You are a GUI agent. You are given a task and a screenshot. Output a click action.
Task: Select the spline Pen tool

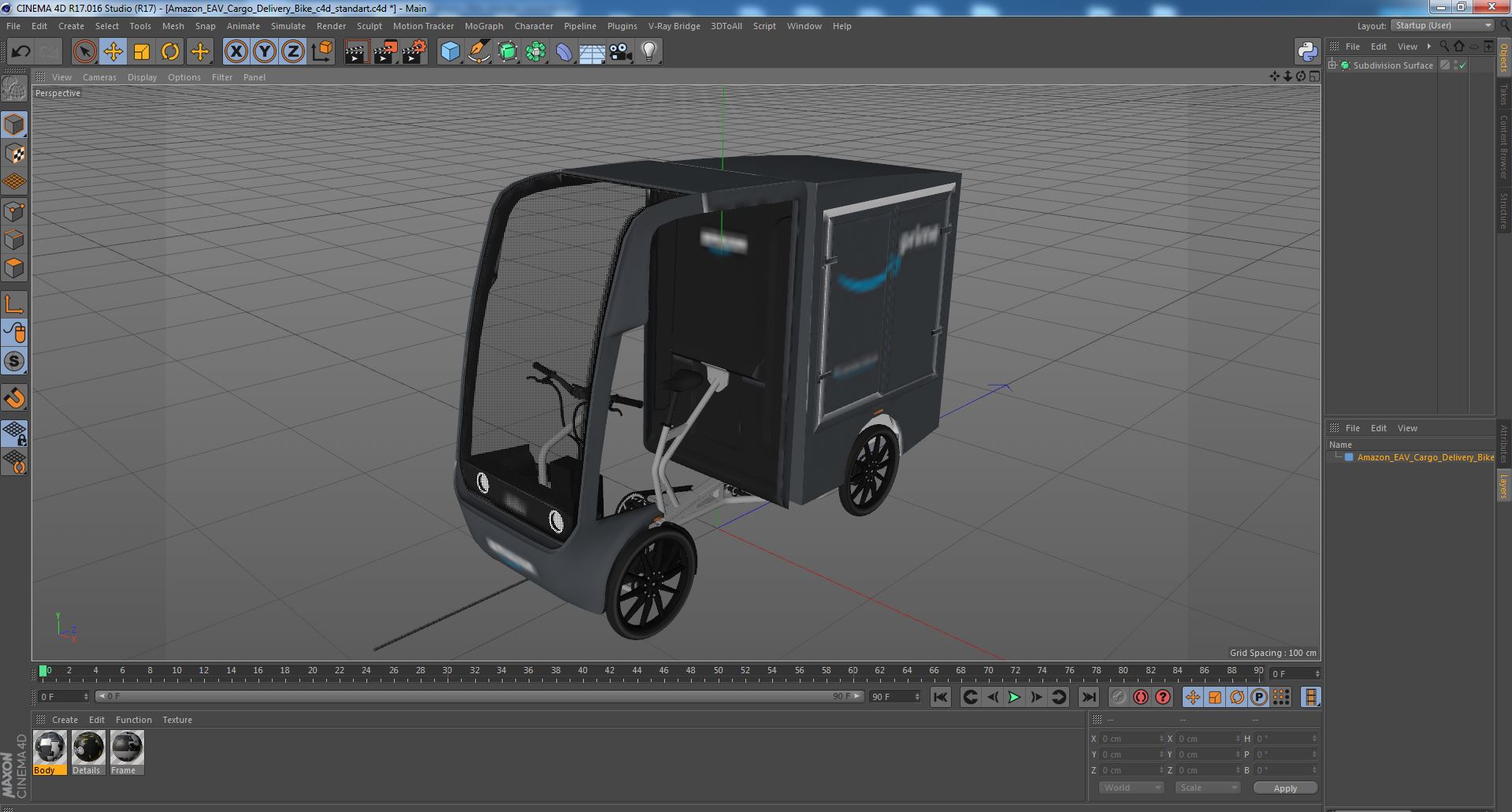point(478,52)
